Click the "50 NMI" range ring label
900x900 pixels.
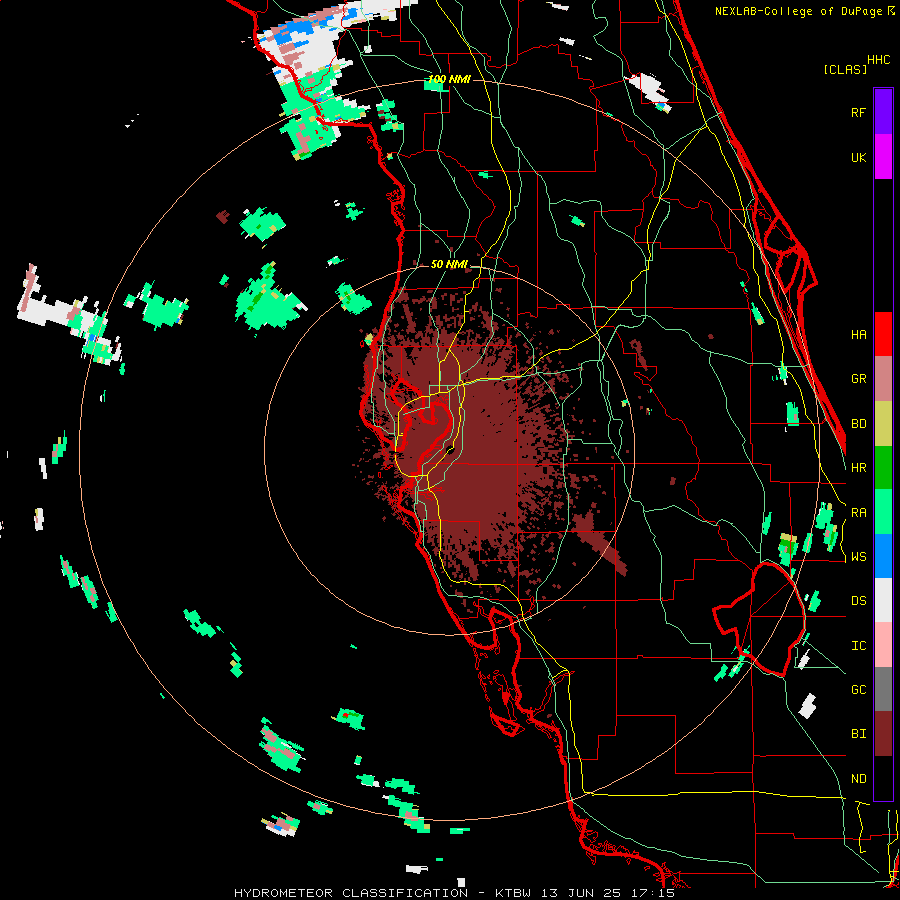click(x=449, y=265)
